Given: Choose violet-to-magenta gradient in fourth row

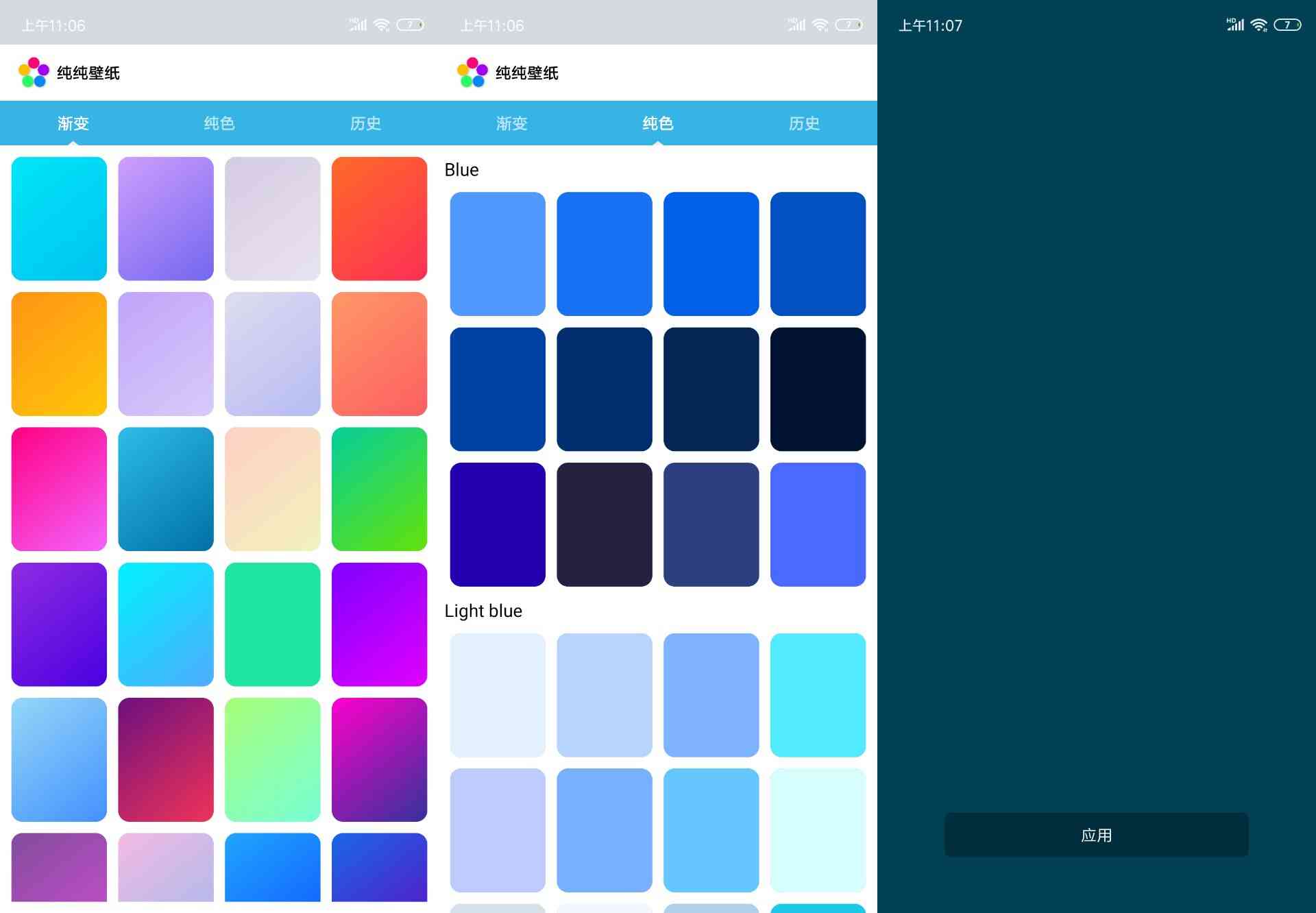Looking at the screenshot, I should pos(379,624).
